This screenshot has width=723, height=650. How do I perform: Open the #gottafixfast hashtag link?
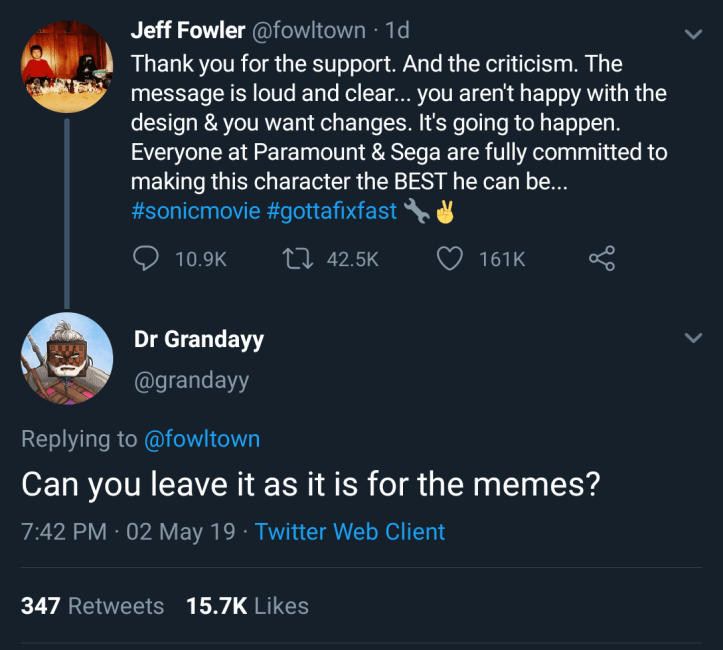(x=332, y=211)
